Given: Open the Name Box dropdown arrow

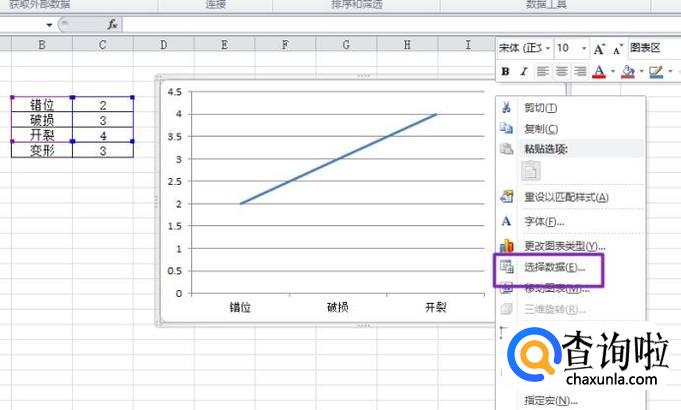Looking at the screenshot, I should [x=49, y=25].
